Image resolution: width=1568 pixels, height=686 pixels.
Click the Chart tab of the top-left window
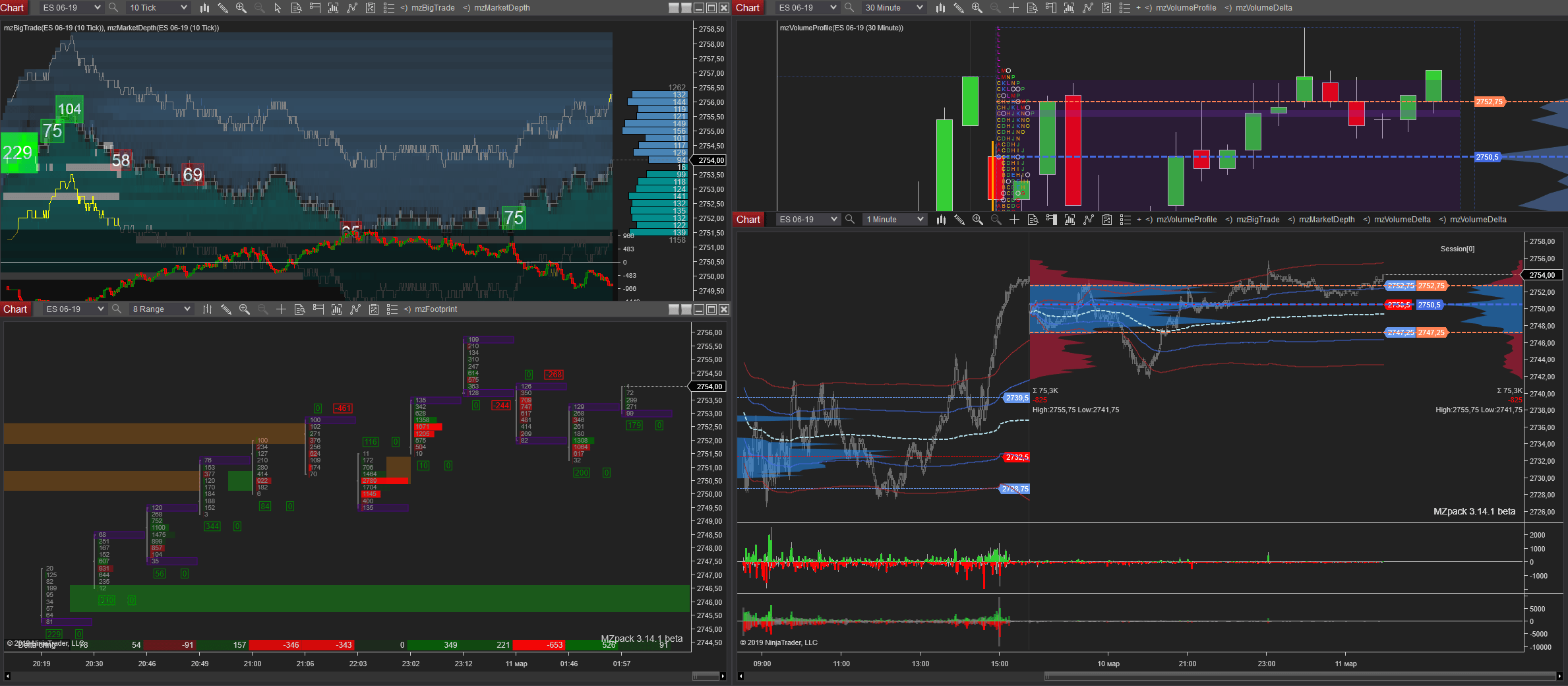tap(13, 8)
